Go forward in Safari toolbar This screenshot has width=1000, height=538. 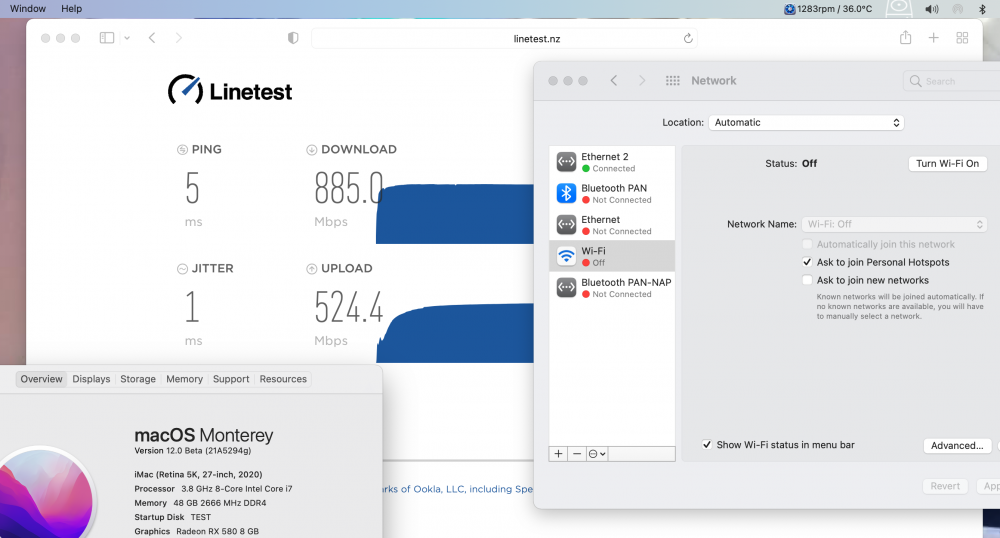(x=179, y=38)
